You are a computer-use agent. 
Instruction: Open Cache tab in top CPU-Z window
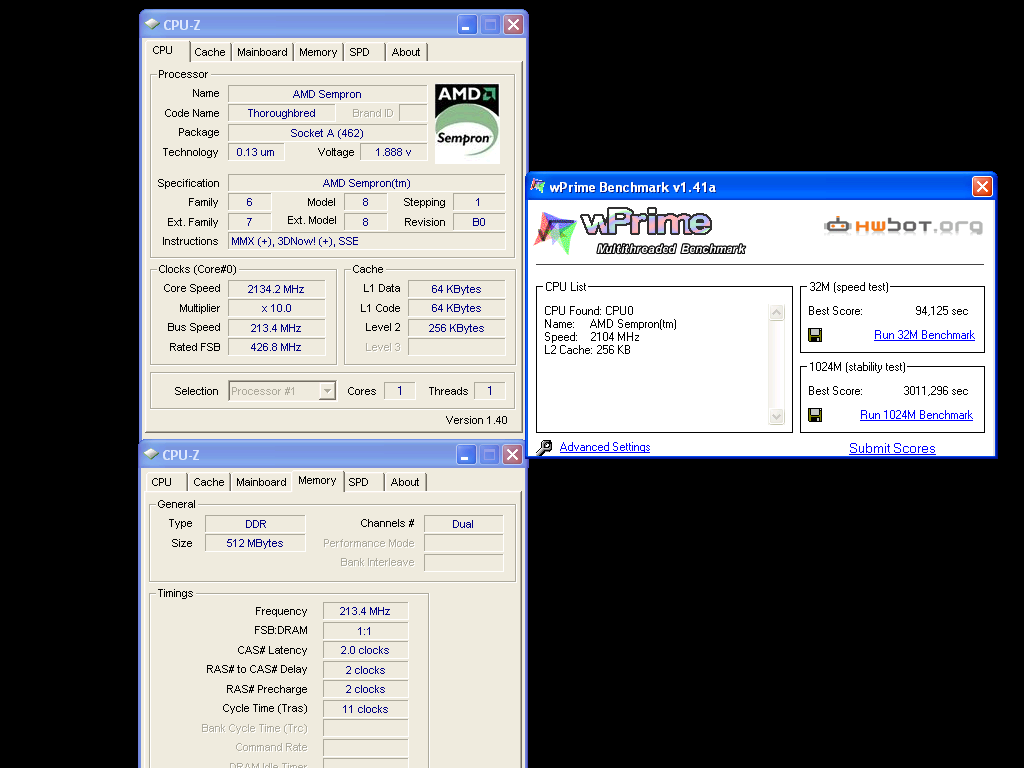click(x=210, y=52)
